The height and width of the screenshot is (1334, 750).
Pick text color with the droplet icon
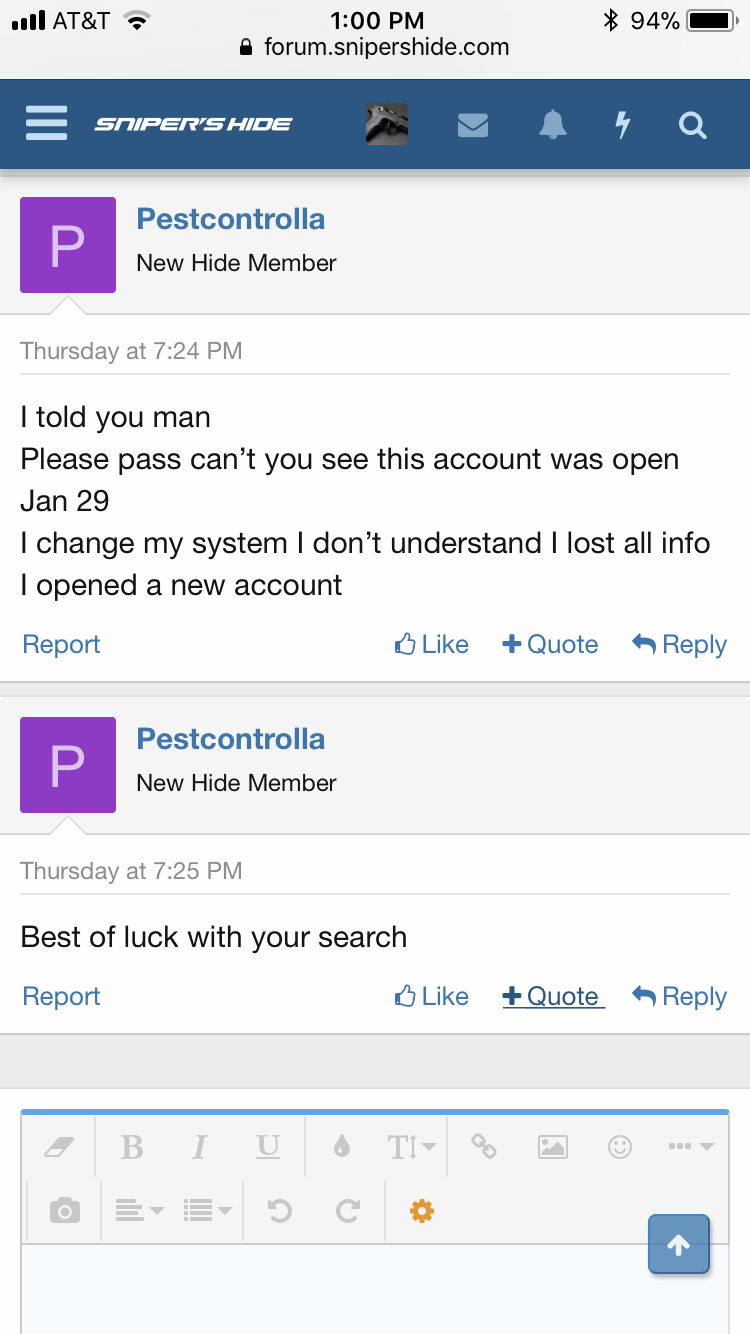pos(342,1147)
